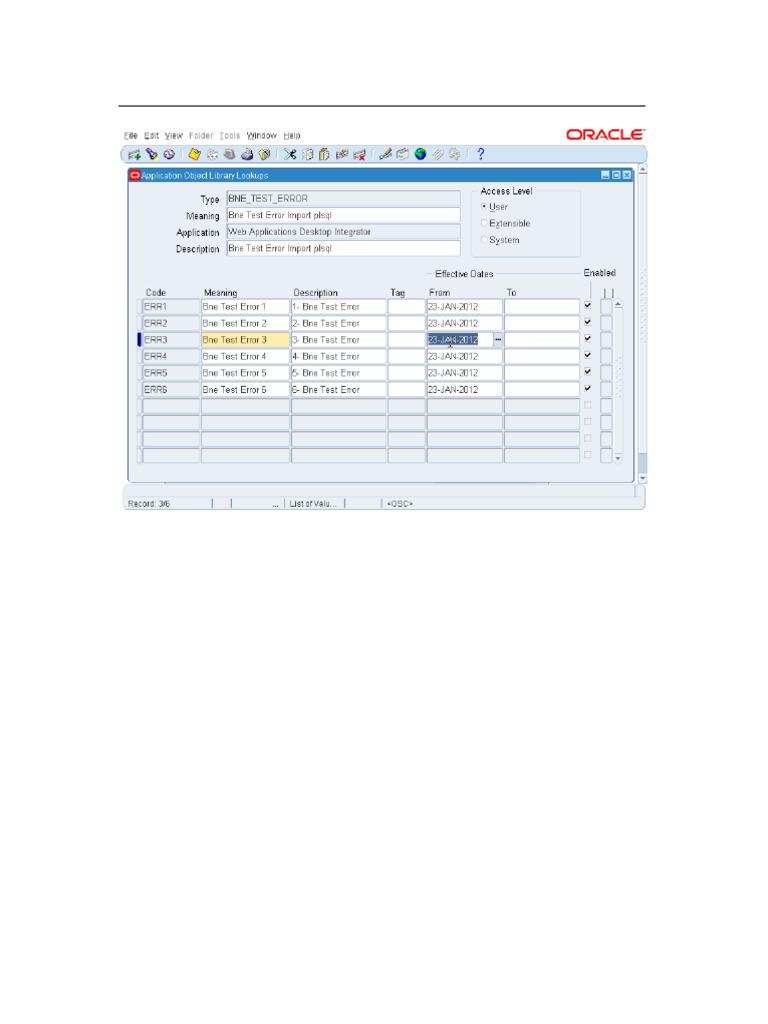Click the Description cell 5- Bne Test Error
Image resolution: width=768 pixels, height=1024 pixels.
(x=339, y=373)
